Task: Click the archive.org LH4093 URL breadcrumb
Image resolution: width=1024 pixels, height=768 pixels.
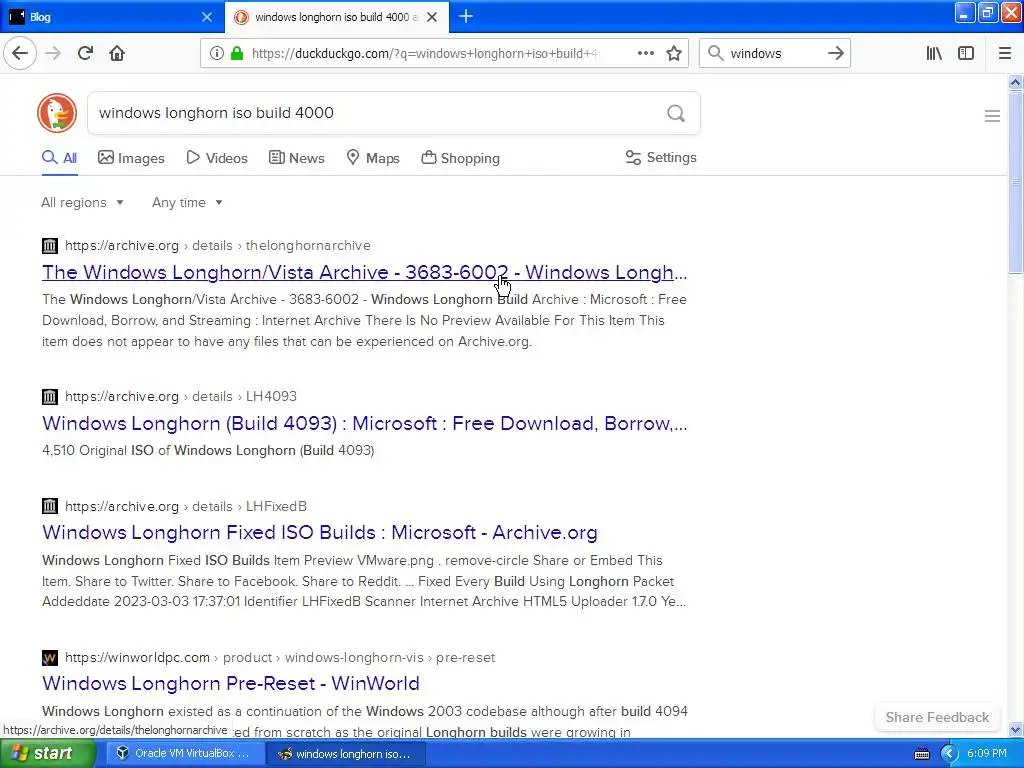Action: 181,396
